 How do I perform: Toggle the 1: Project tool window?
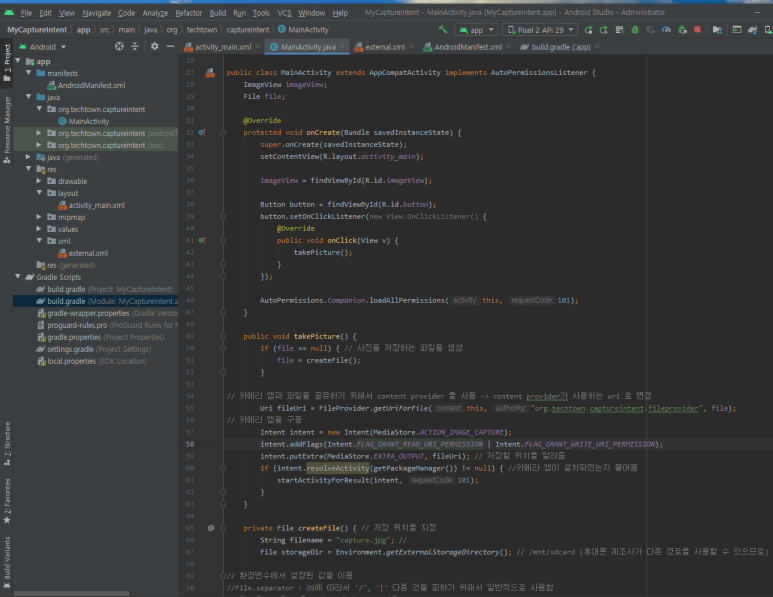[7, 63]
